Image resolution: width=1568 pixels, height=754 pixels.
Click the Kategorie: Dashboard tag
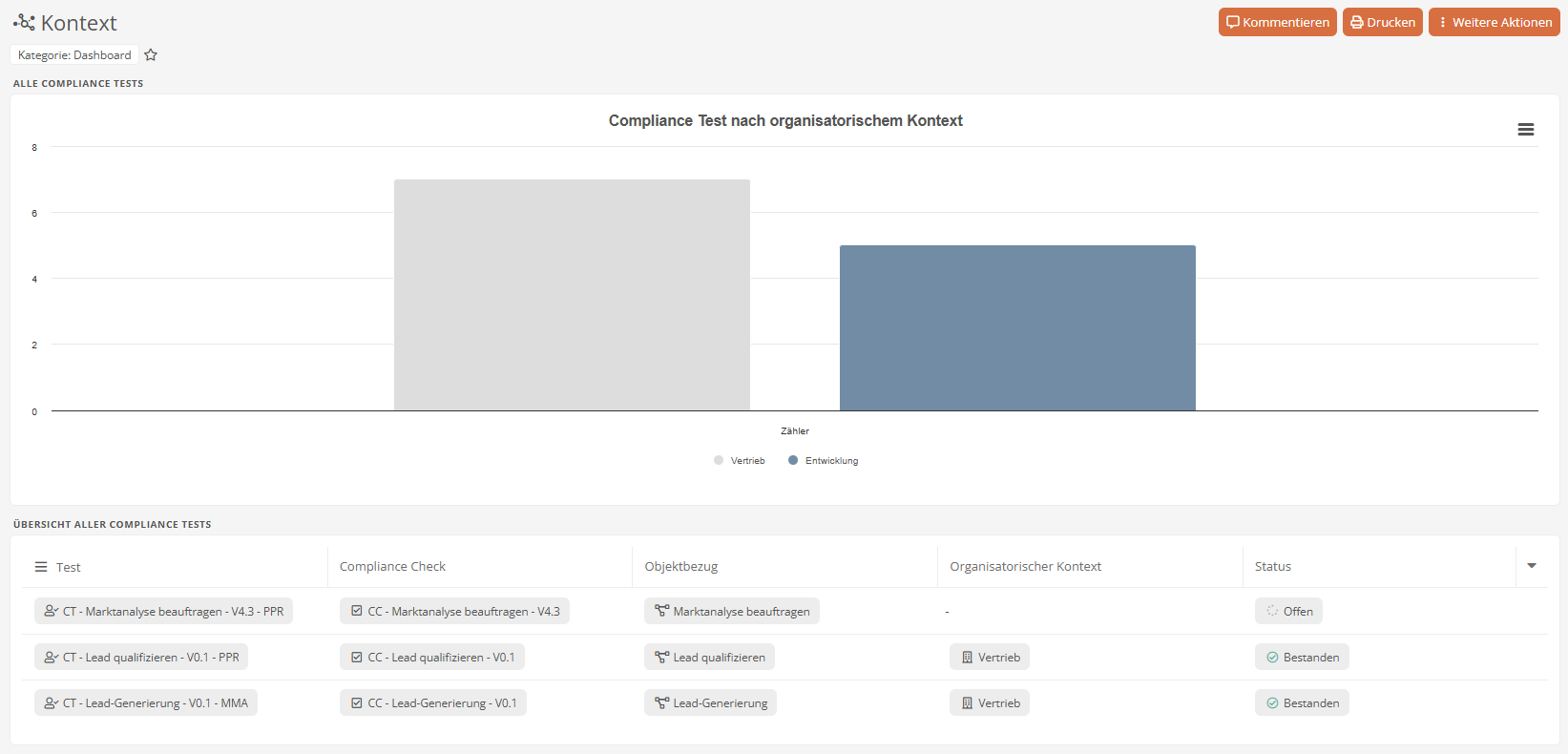point(74,55)
